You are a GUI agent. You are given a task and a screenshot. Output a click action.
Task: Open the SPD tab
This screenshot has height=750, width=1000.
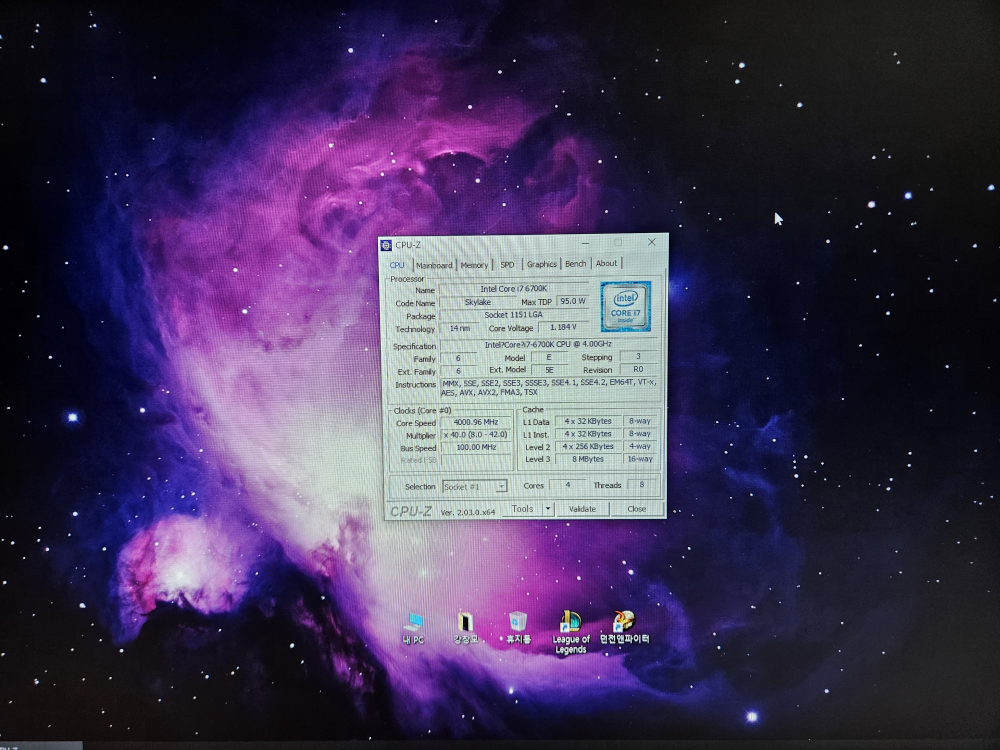(x=507, y=265)
